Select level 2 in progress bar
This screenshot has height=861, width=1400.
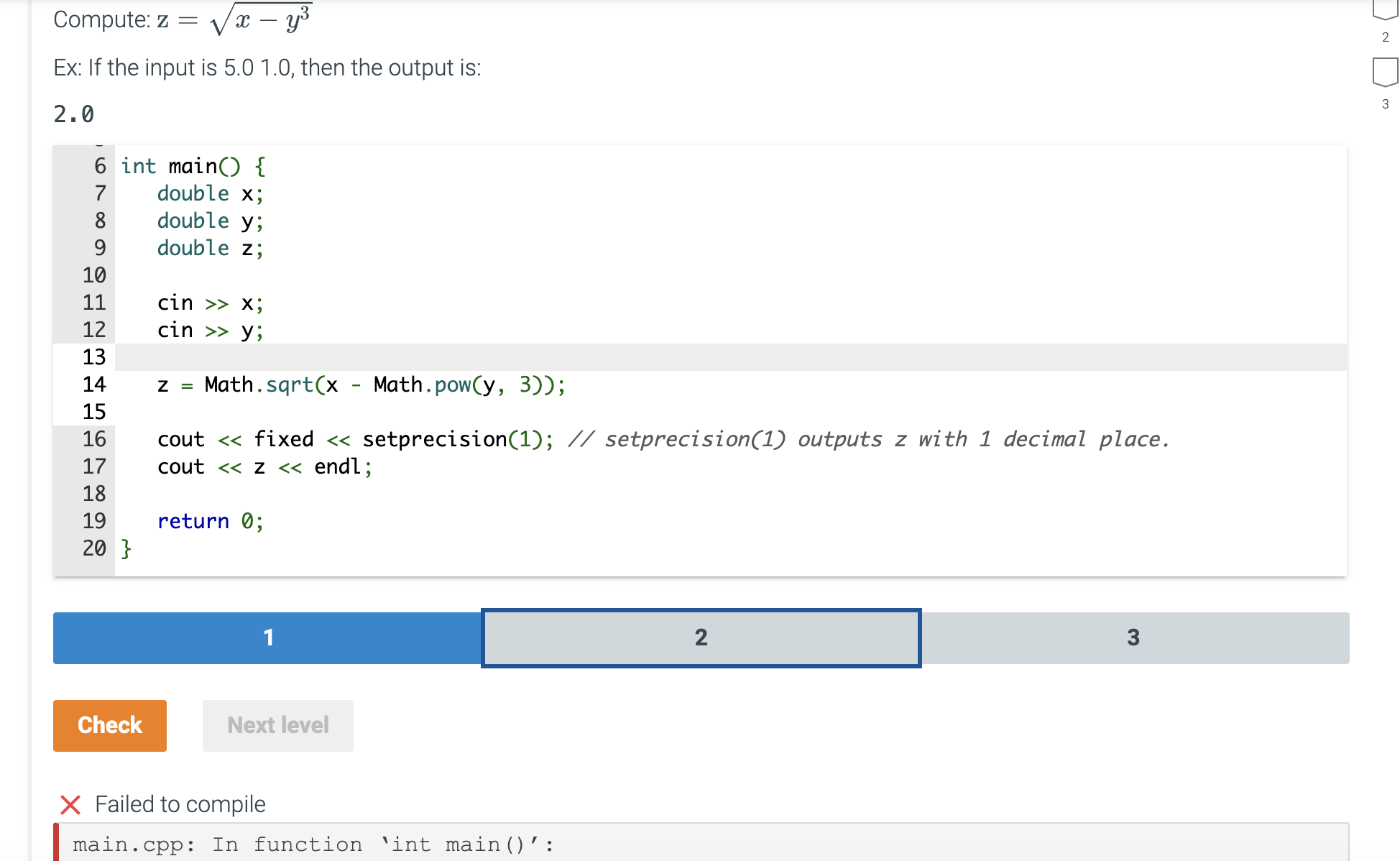coord(701,638)
